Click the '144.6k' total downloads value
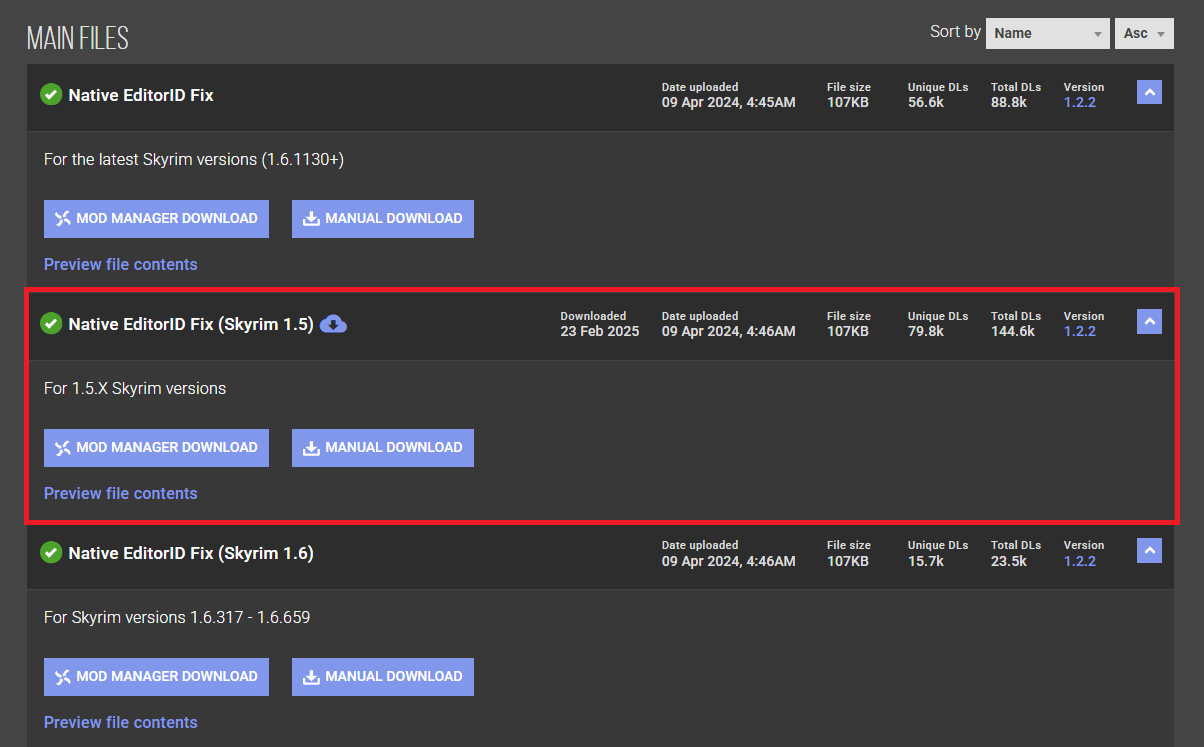The image size is (1204, 747). coord(1013,331)
